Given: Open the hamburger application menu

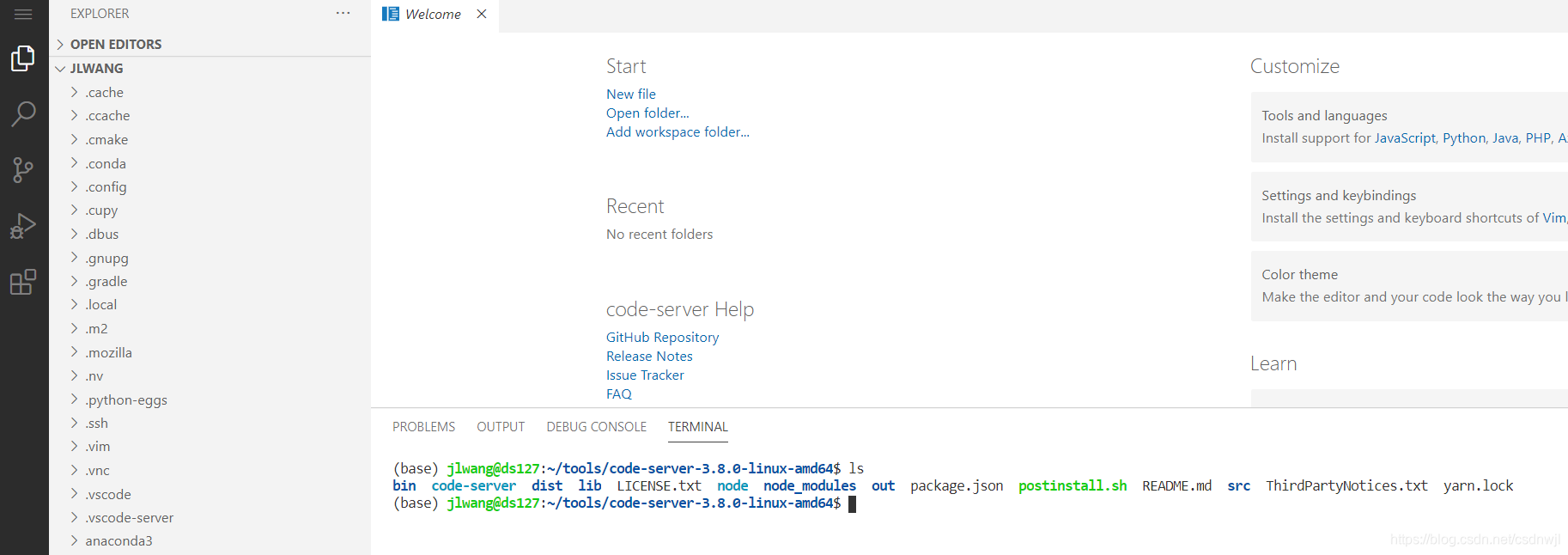Looking at the screenshot, I should coord(23,15).
